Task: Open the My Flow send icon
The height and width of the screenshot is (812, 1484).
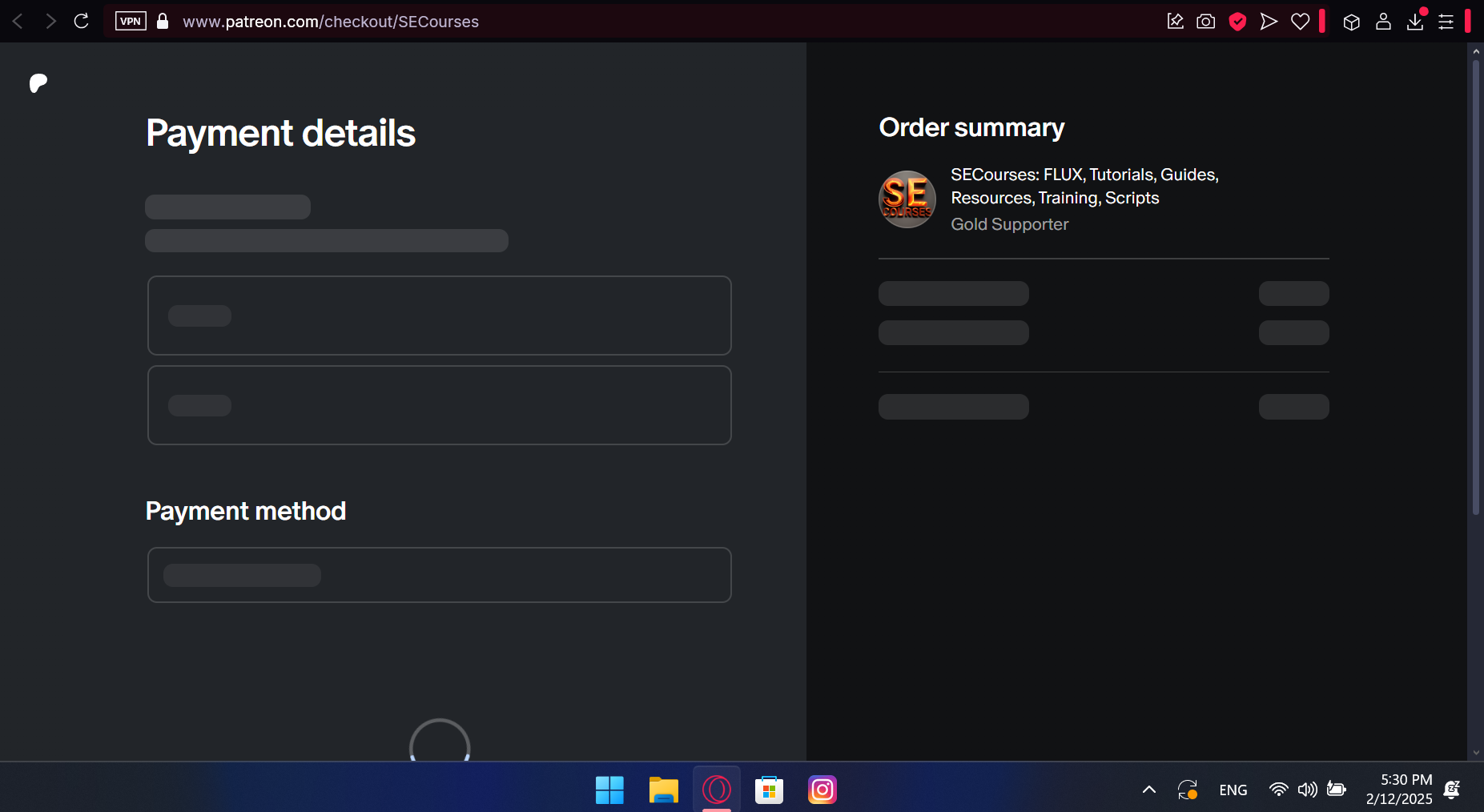Action: coord(1269,22)
